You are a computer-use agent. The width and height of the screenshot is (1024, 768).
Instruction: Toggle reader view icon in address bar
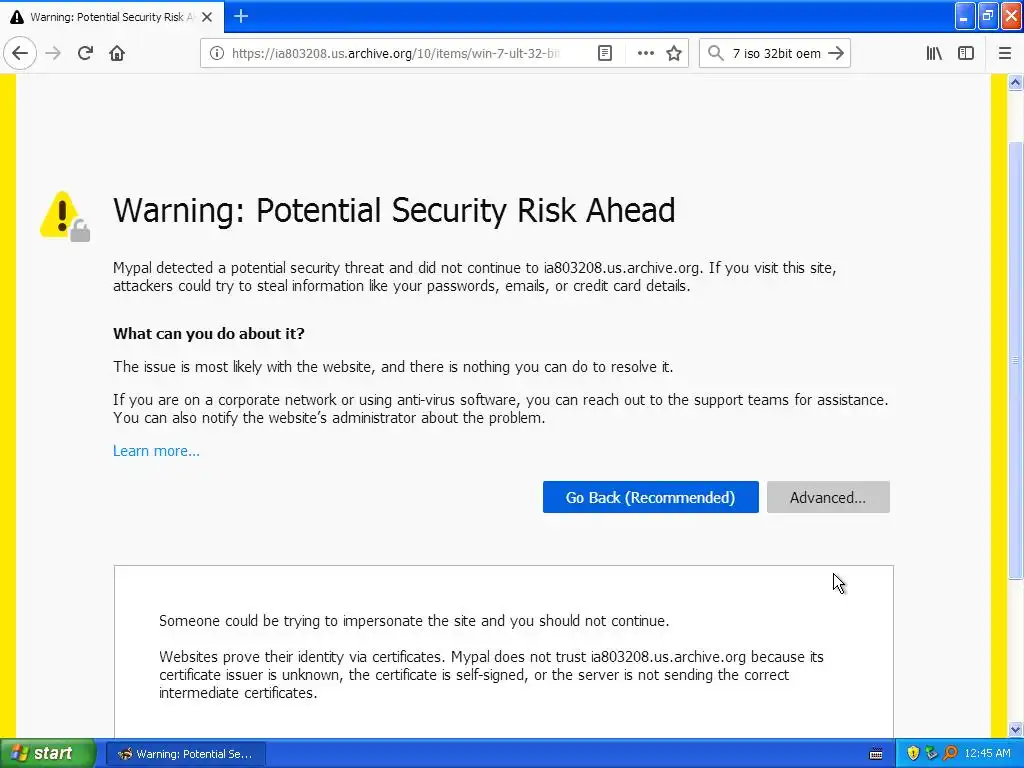pos(605,53)
